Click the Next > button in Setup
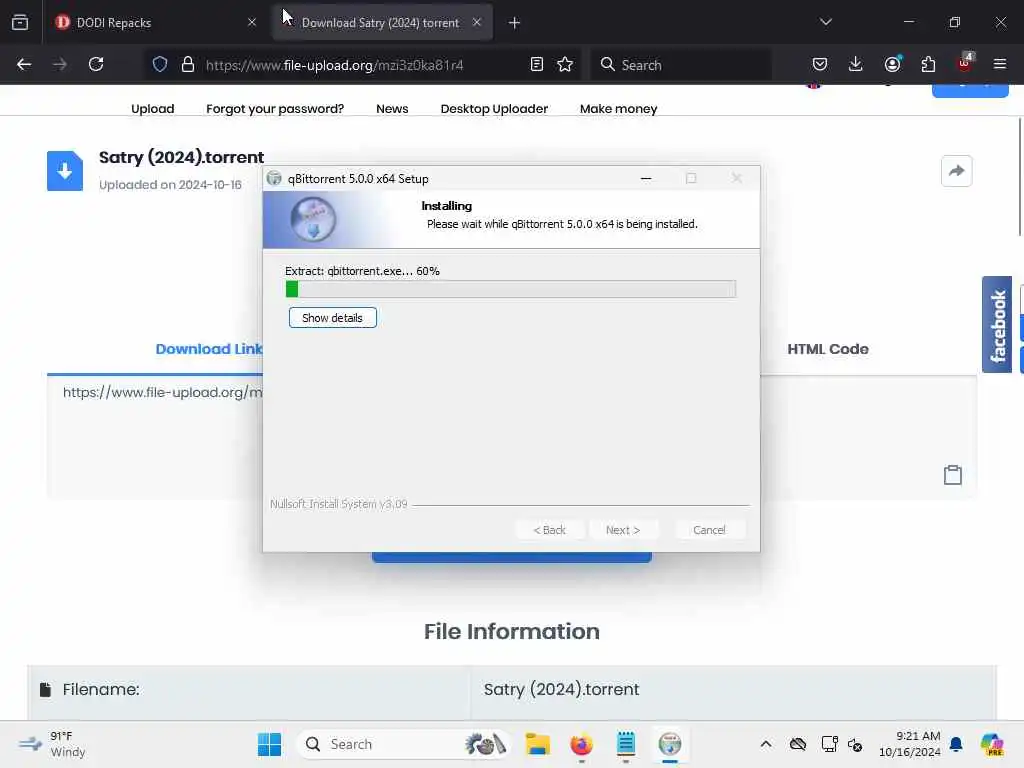 click(623, 530)
